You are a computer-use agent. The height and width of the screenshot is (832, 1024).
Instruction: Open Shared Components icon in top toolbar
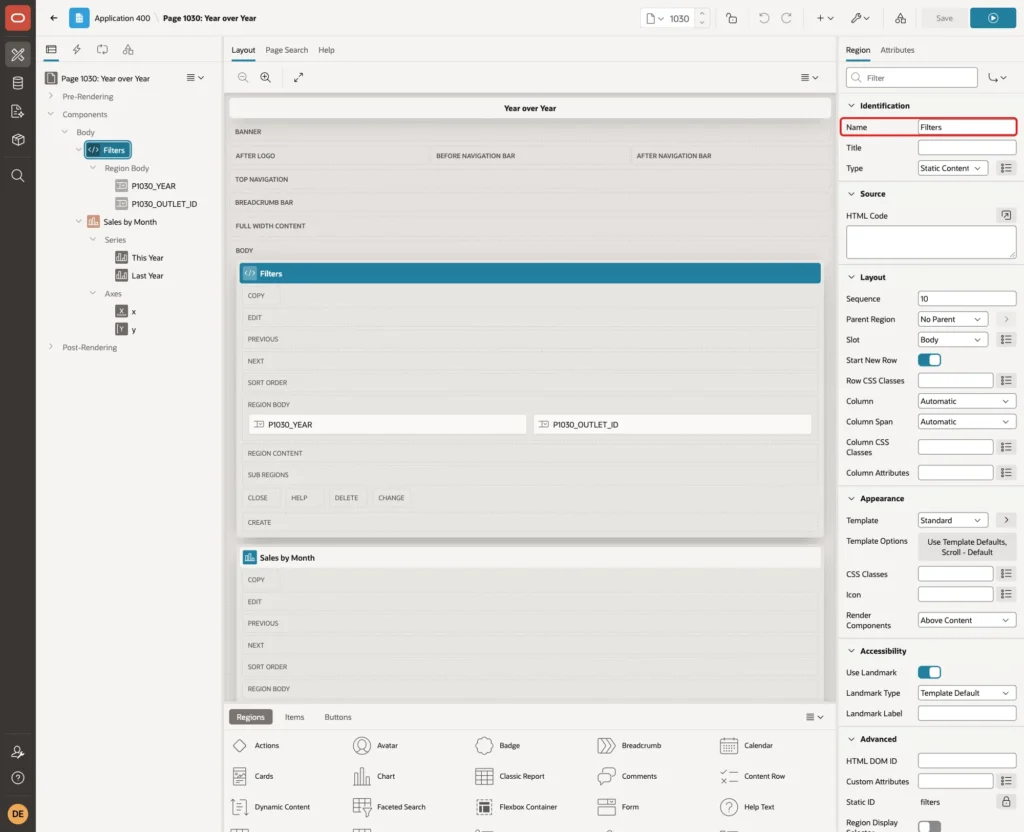coord(901,18)
